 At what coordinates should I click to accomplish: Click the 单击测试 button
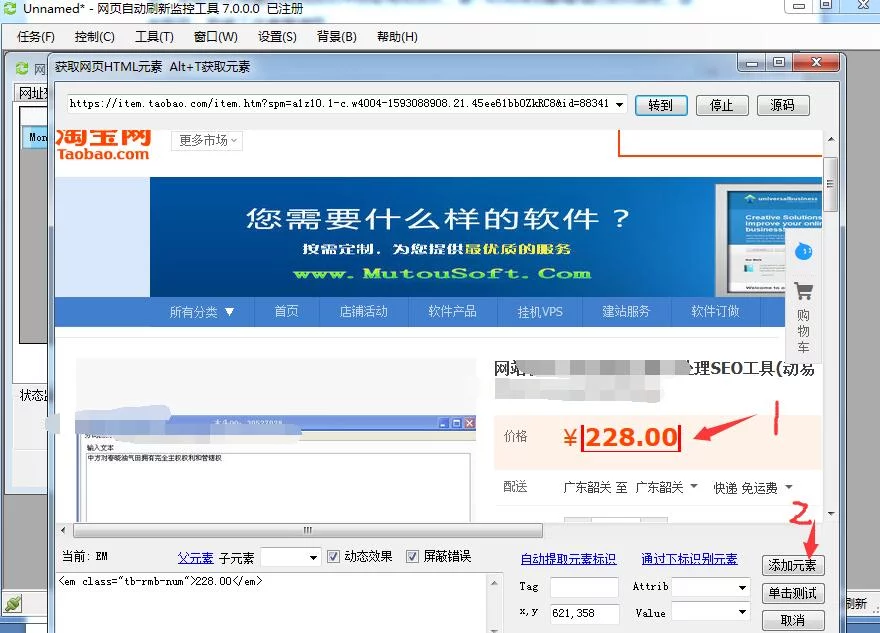[x=792, y=593]
